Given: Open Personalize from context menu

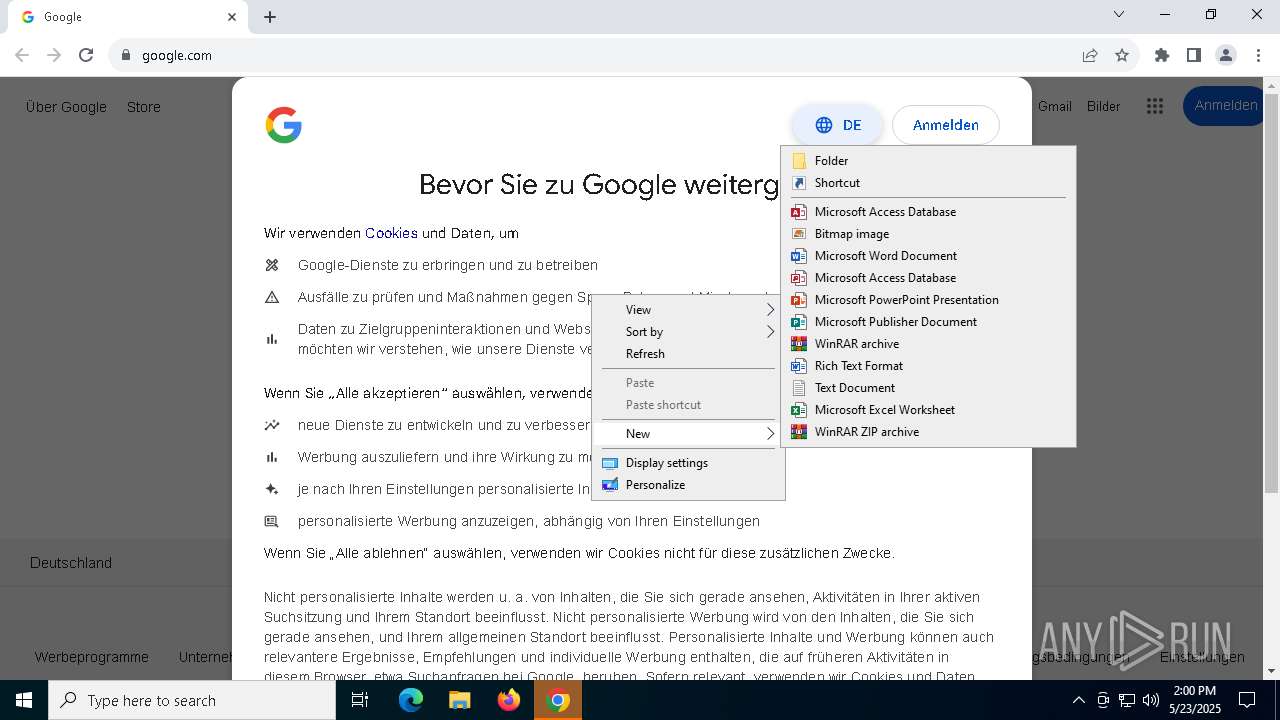Looking at the screenshot, I should pyautogui.click(x=688, y=485).
